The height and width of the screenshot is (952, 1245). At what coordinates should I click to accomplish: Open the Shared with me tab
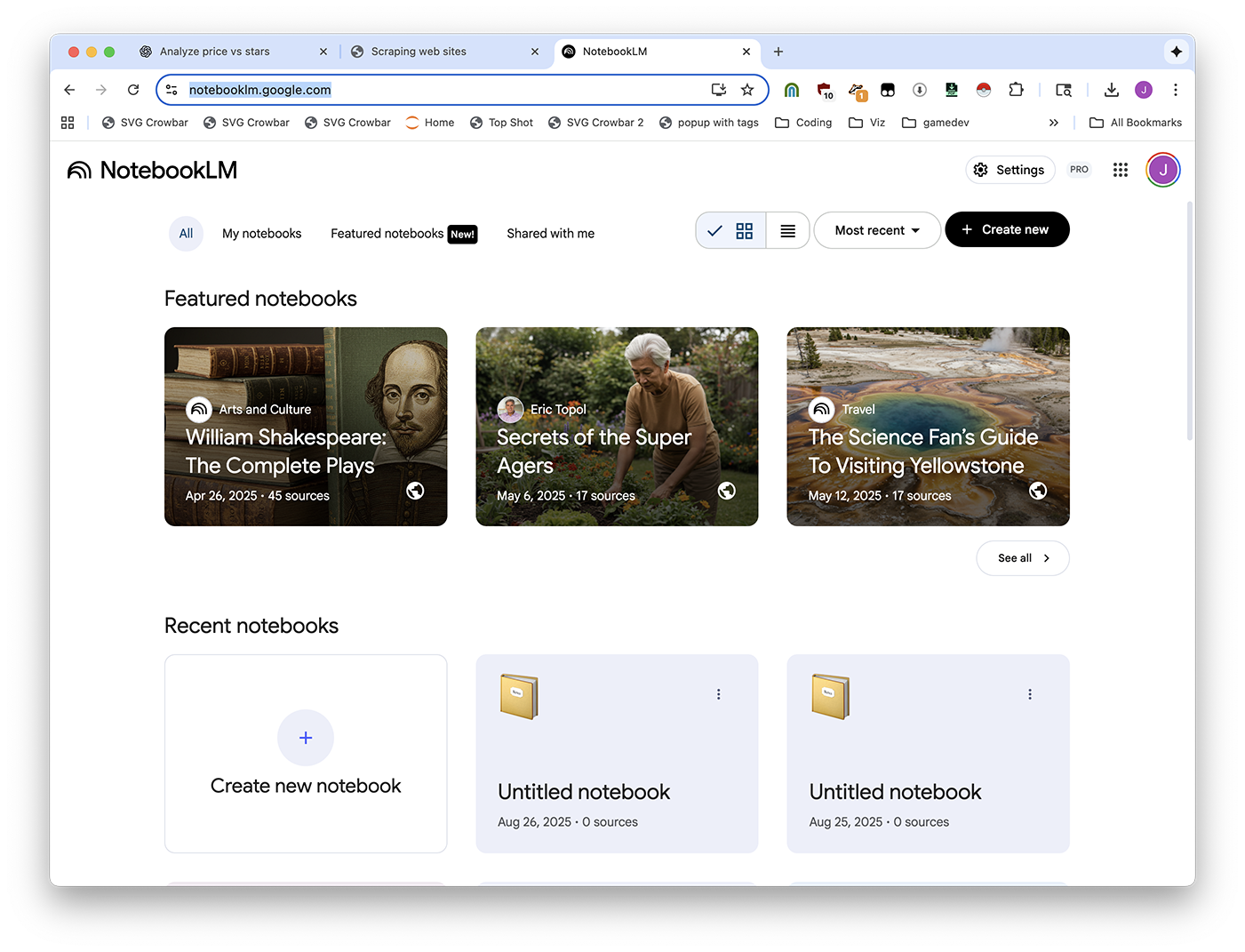pos(550,234)
